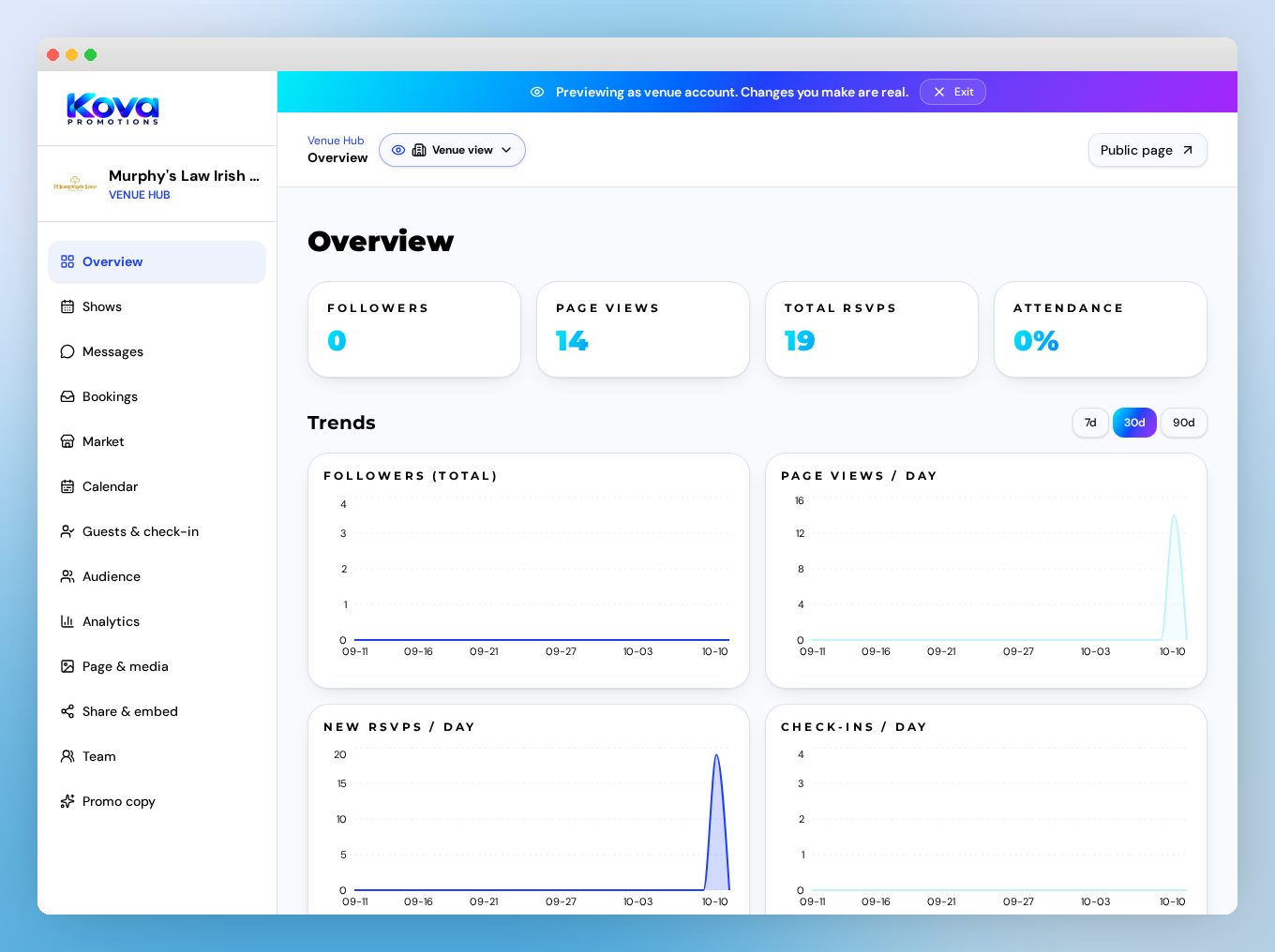The image size is (1275, 952).
Task: Click the Trends section heading
Action: click(x=341, y=423)
